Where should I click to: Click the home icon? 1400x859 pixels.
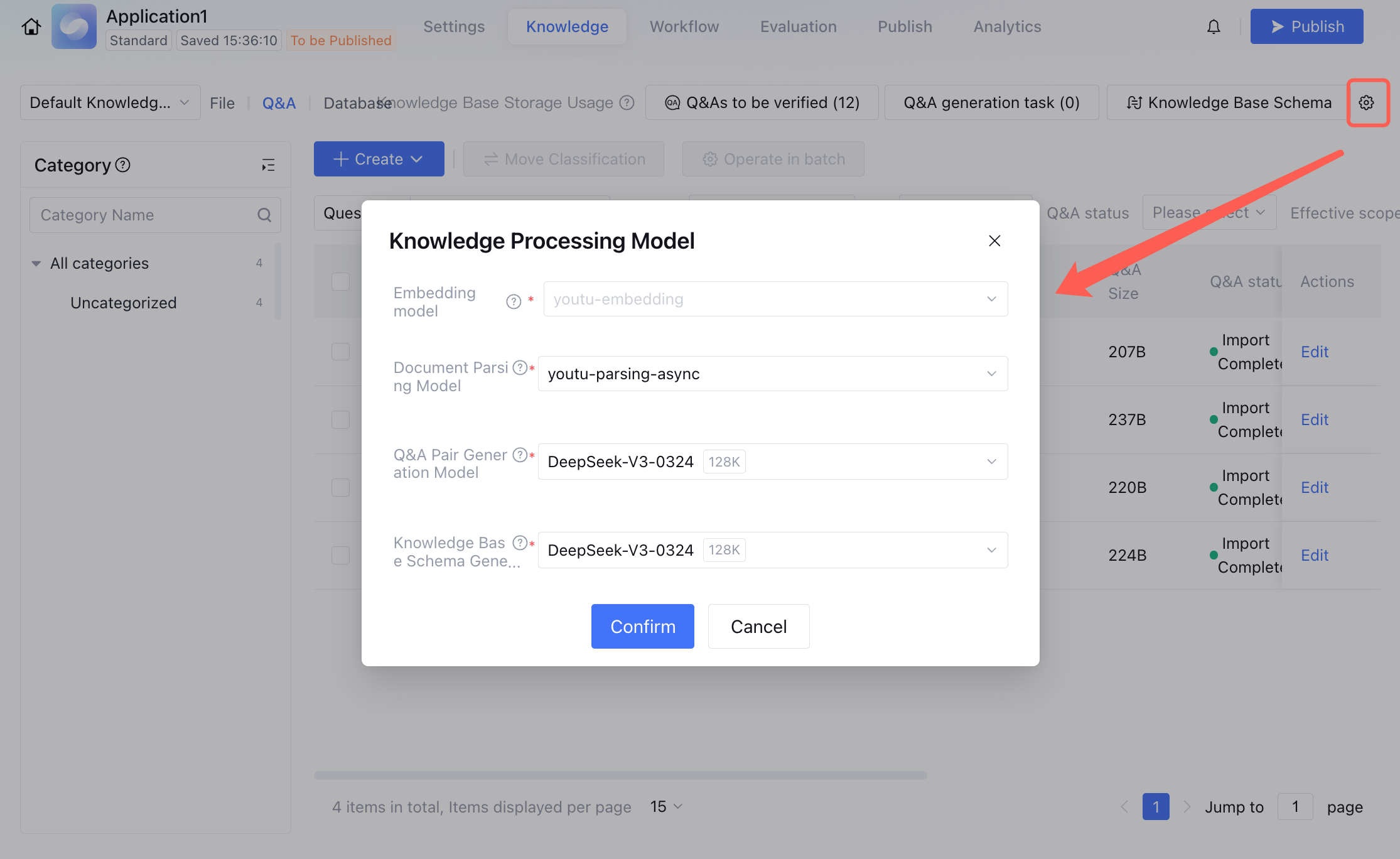coord(31,26)
